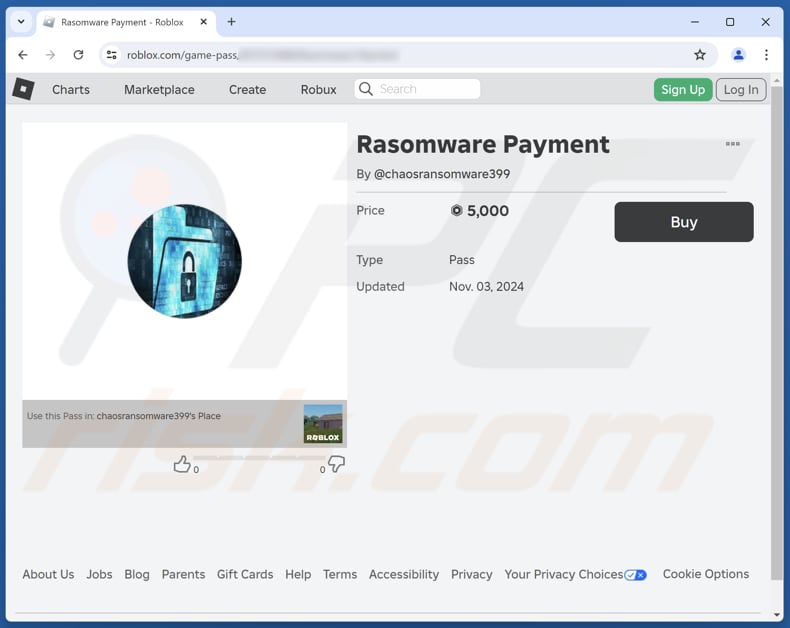Open Your Privacy Choices link text
This screenshot has width=790, height=628.
(x=564, y=574)
